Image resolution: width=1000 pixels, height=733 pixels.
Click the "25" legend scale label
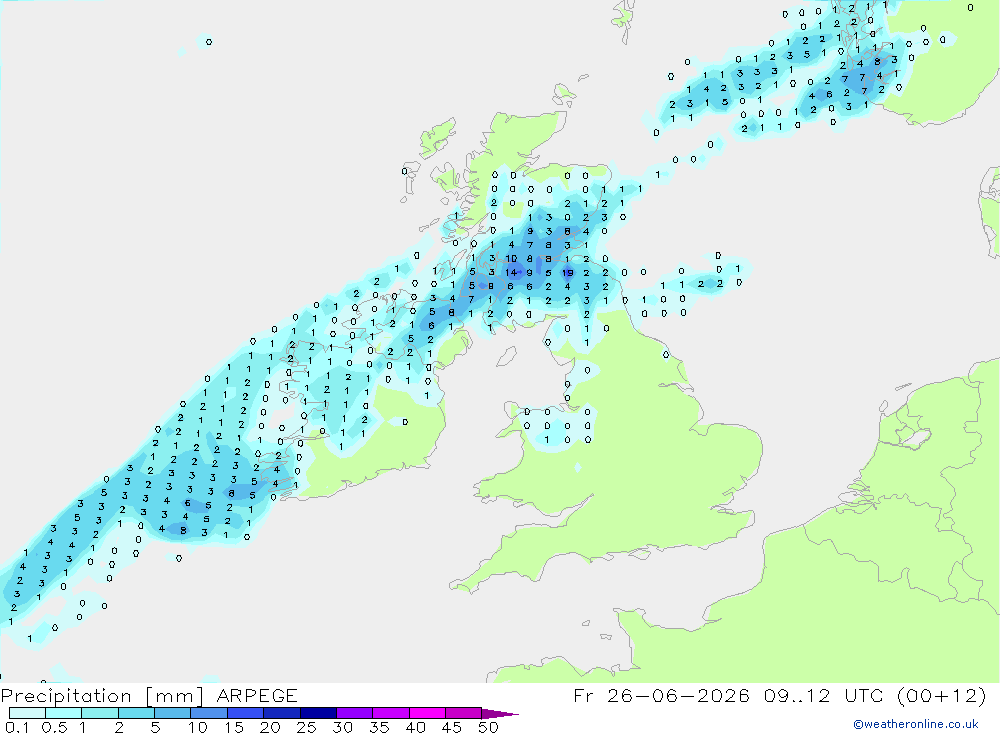point(306,727)
